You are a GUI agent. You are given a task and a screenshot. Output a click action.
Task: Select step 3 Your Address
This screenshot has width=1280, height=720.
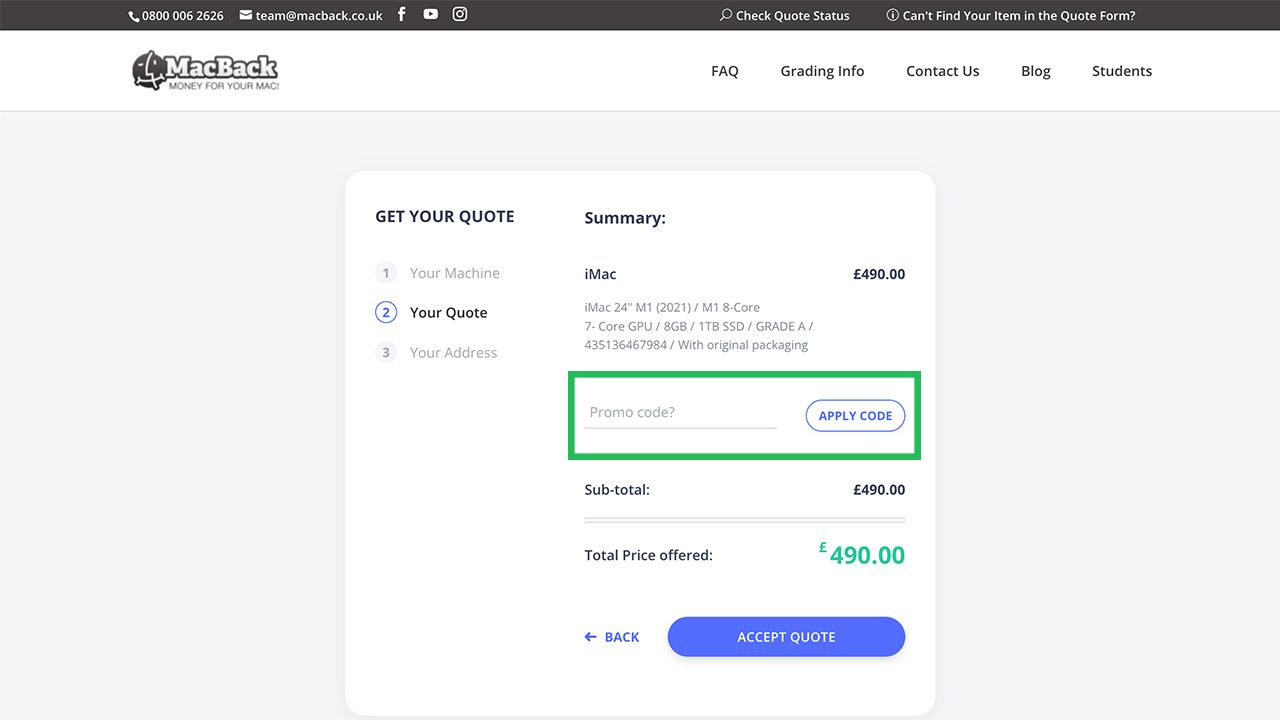tap(453, 353)
